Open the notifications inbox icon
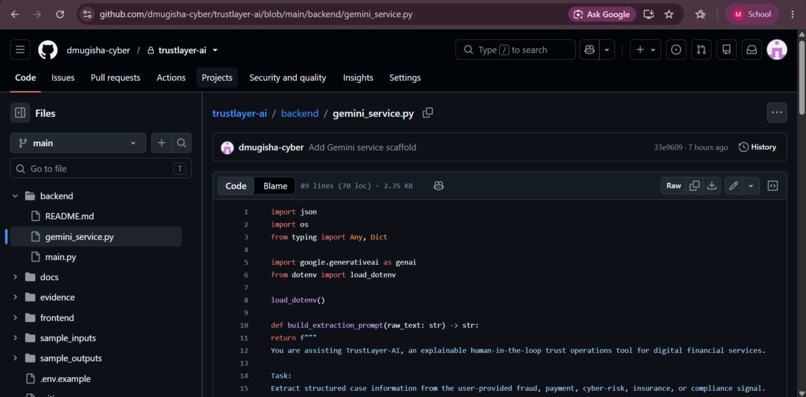The height and width of the screenshot is (397, 806). click(x=752, y=50)
